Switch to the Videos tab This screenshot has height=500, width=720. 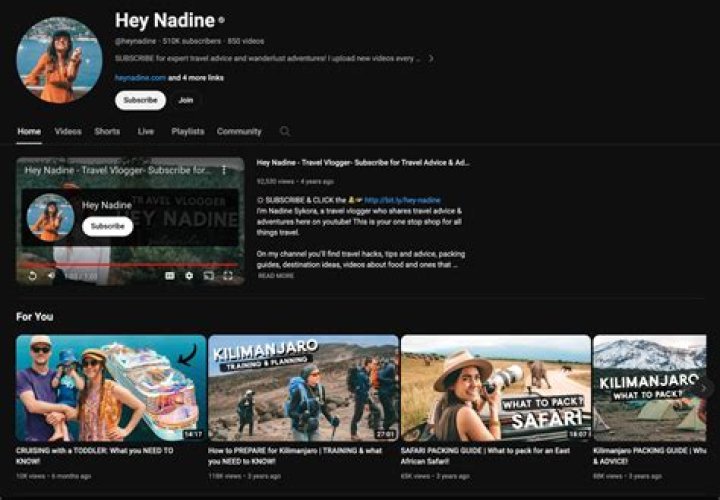pos(68,131)
